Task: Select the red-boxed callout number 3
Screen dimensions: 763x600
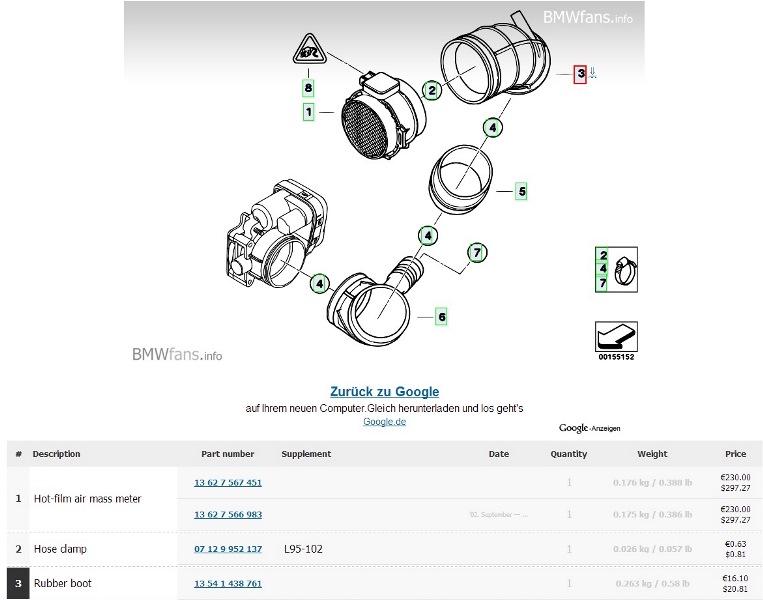Action: (x=580, y=74)
